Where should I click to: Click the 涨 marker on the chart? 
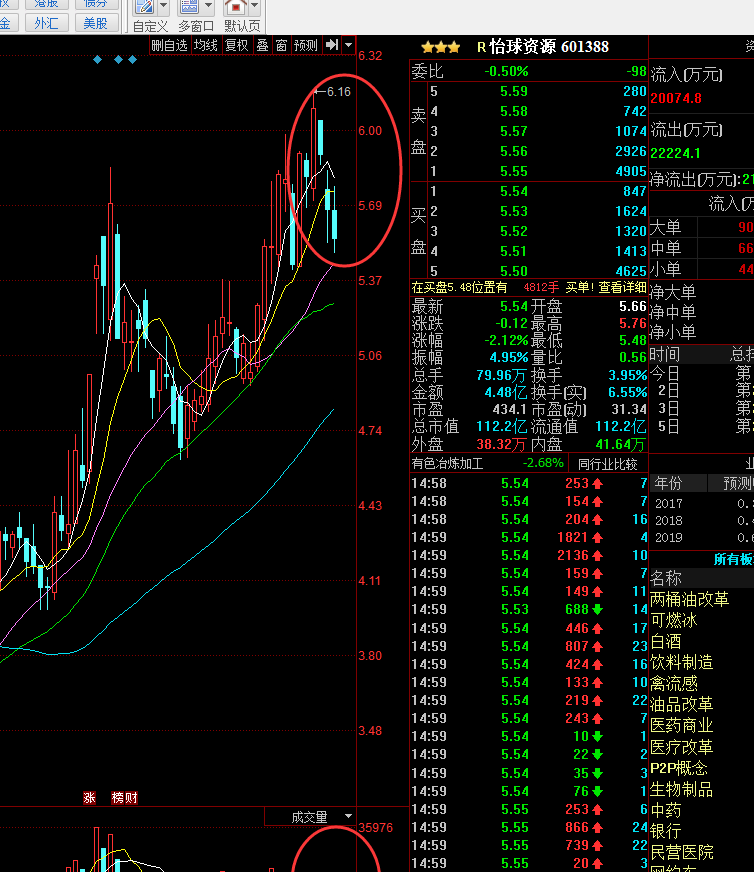tap(90, 798)
